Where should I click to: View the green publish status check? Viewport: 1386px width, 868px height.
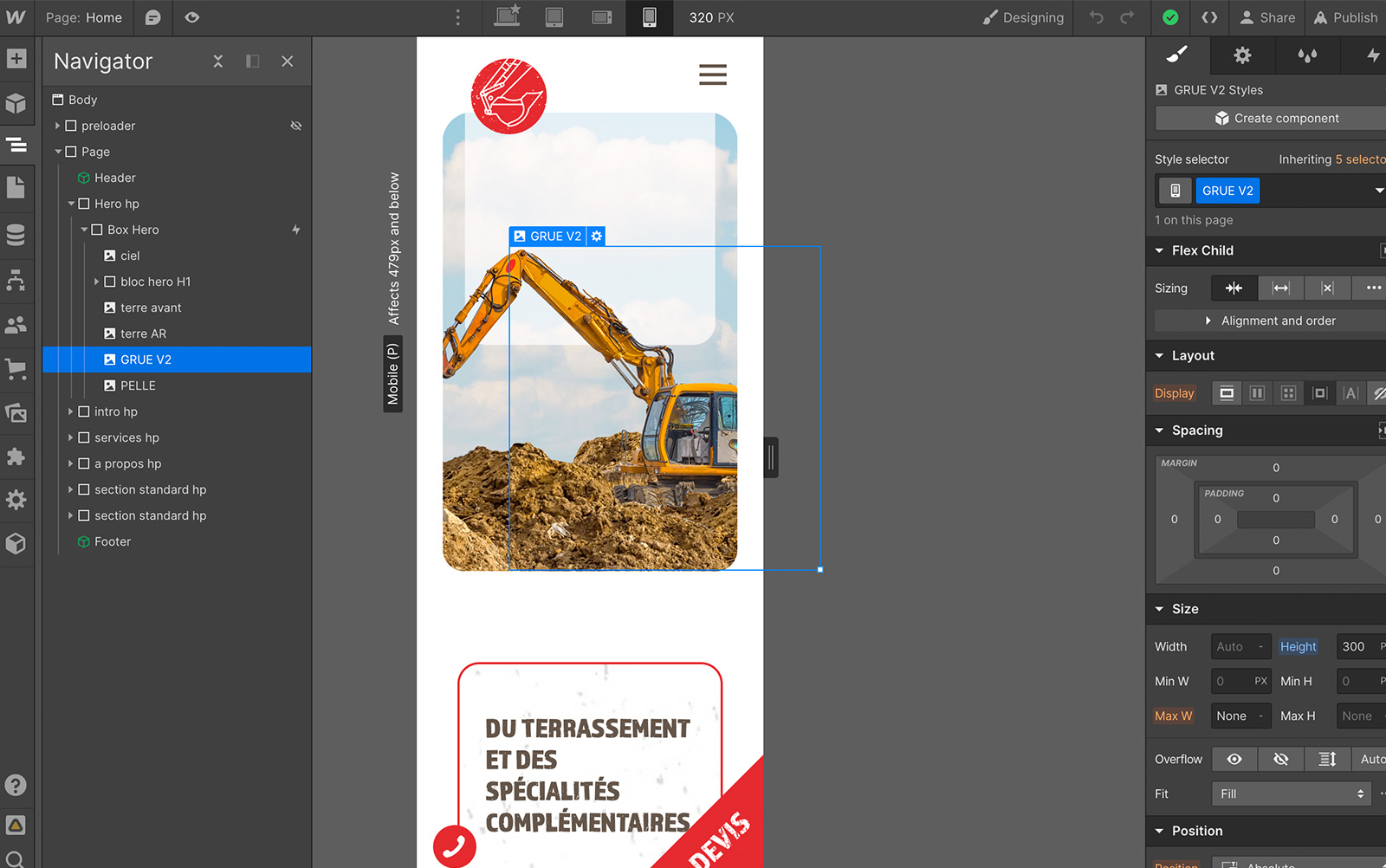click(x=1170, y=17)
